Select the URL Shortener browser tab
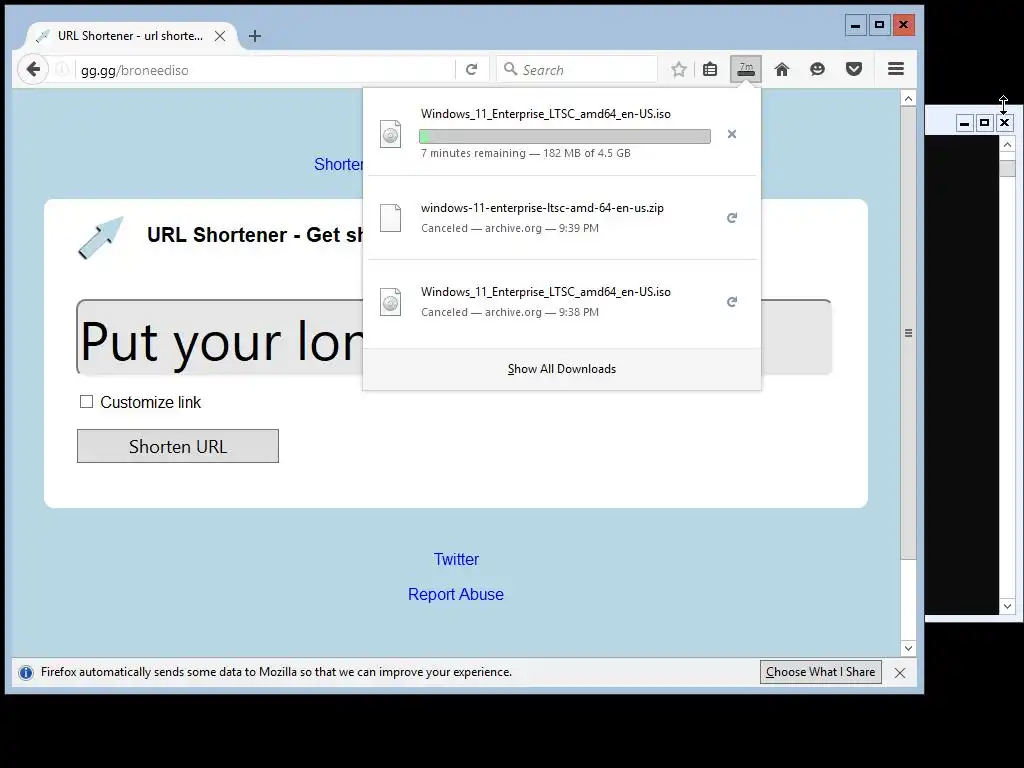 pyautogui.click(x=131, y=36)
